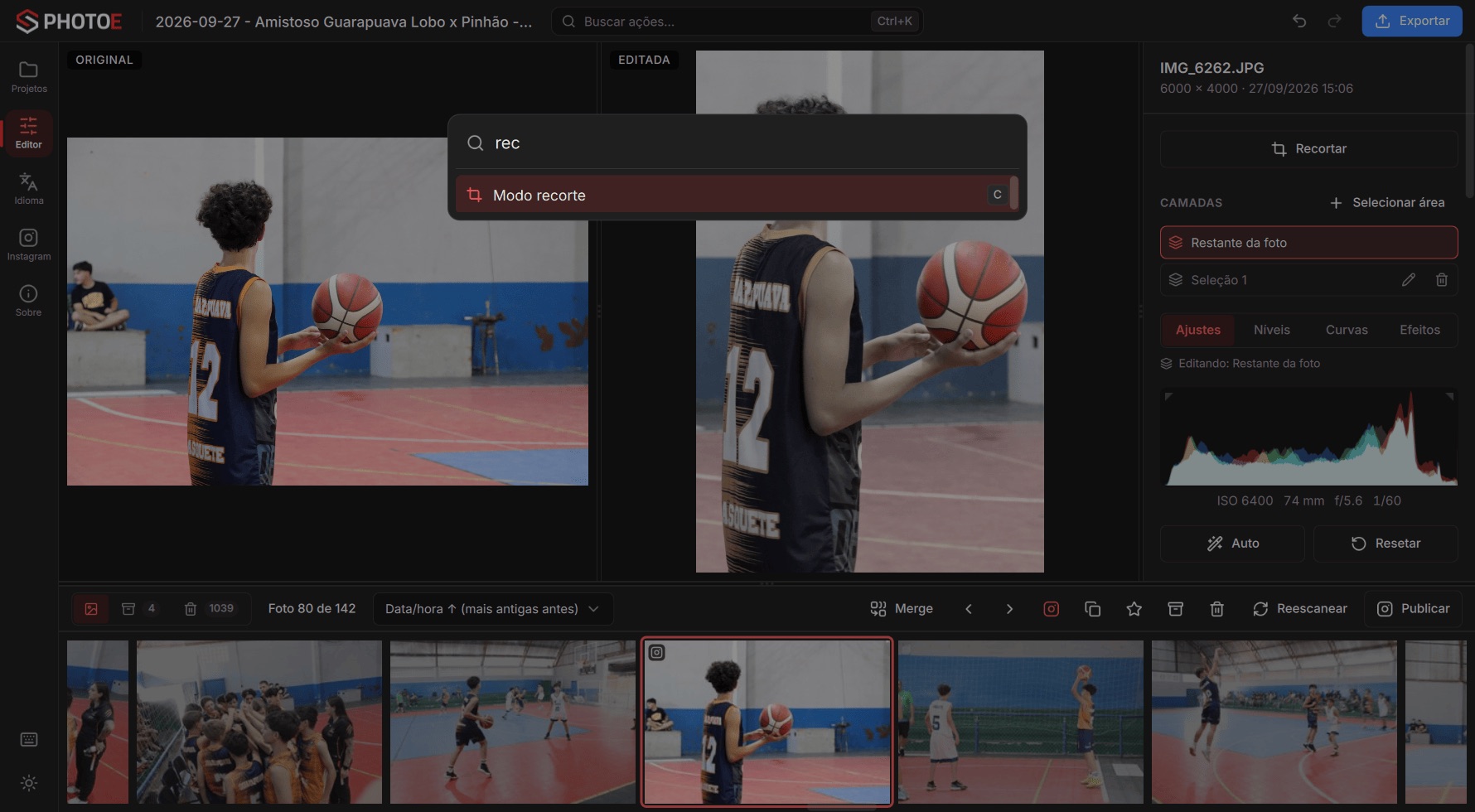Show archived photos filter with count 4
1475x812 pixels.
click(138, 609)
